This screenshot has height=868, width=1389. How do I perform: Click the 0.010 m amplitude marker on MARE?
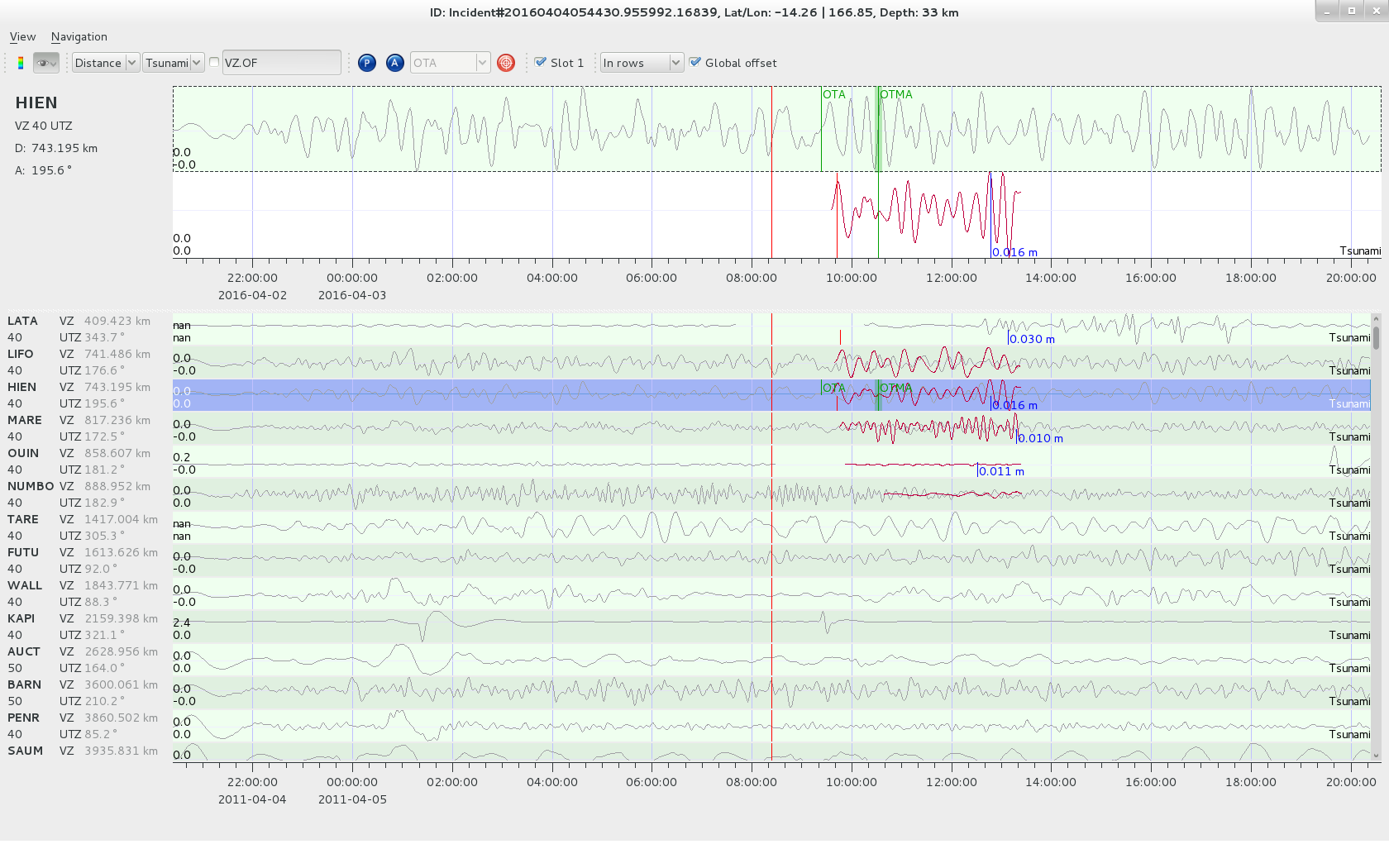[x=1040, y=438]
